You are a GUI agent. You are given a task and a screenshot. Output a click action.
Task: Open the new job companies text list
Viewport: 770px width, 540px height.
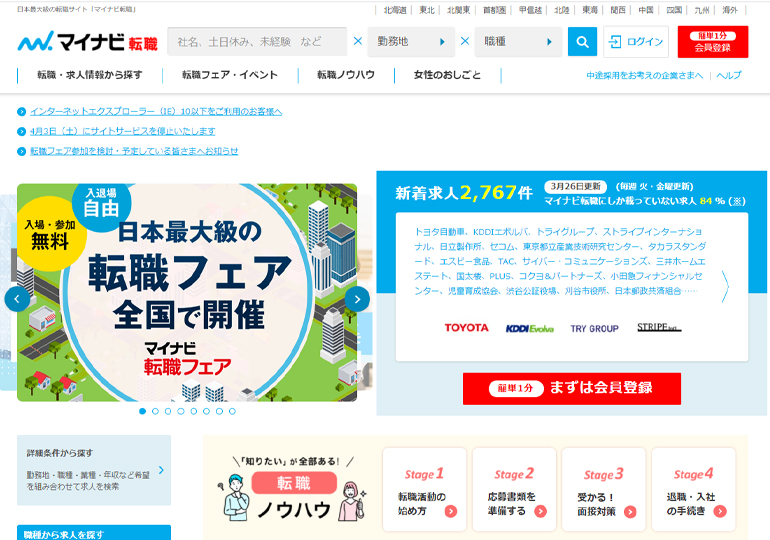point(560,261)
